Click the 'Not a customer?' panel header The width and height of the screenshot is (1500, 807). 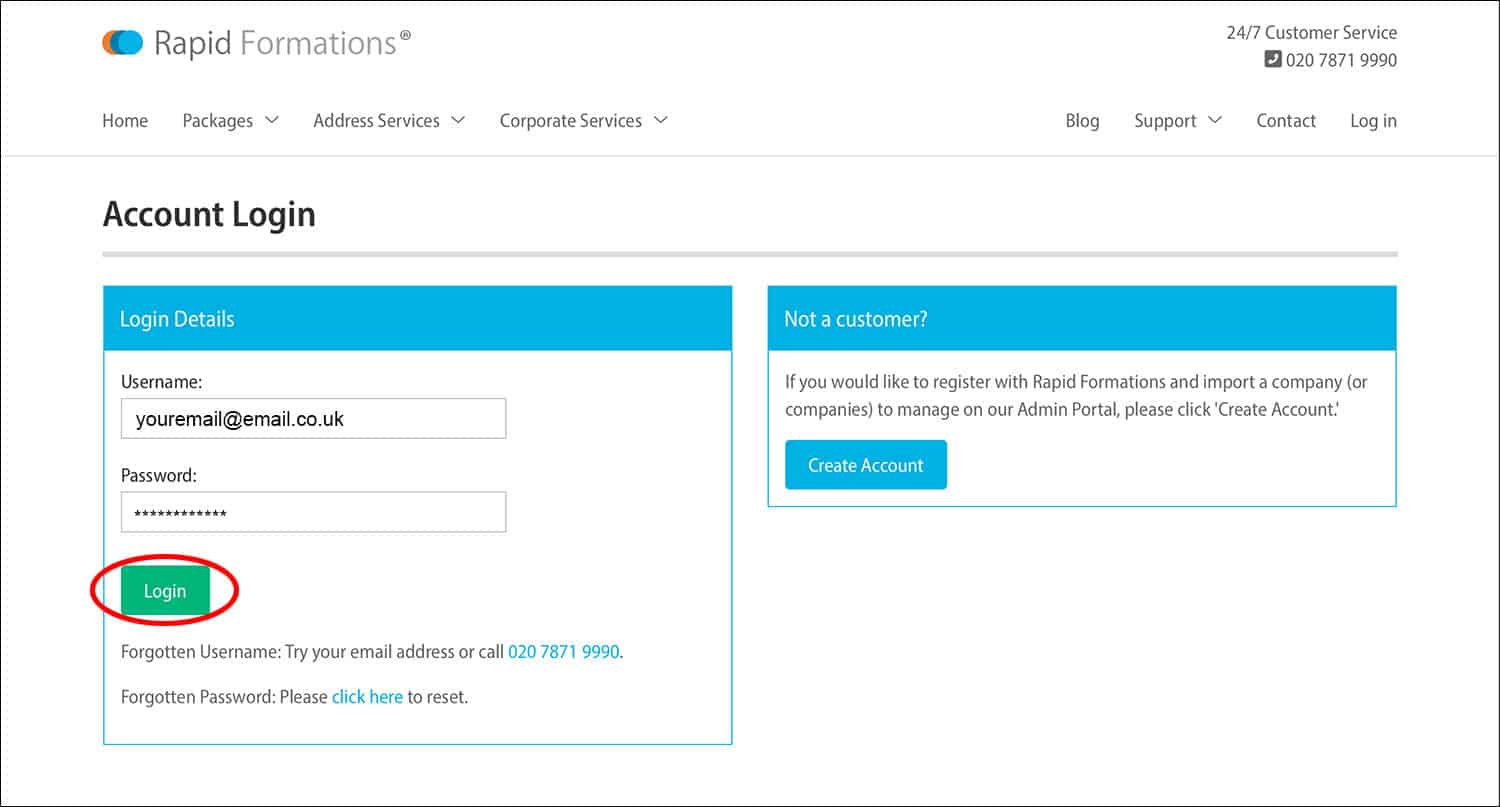tap(1081, 319)
